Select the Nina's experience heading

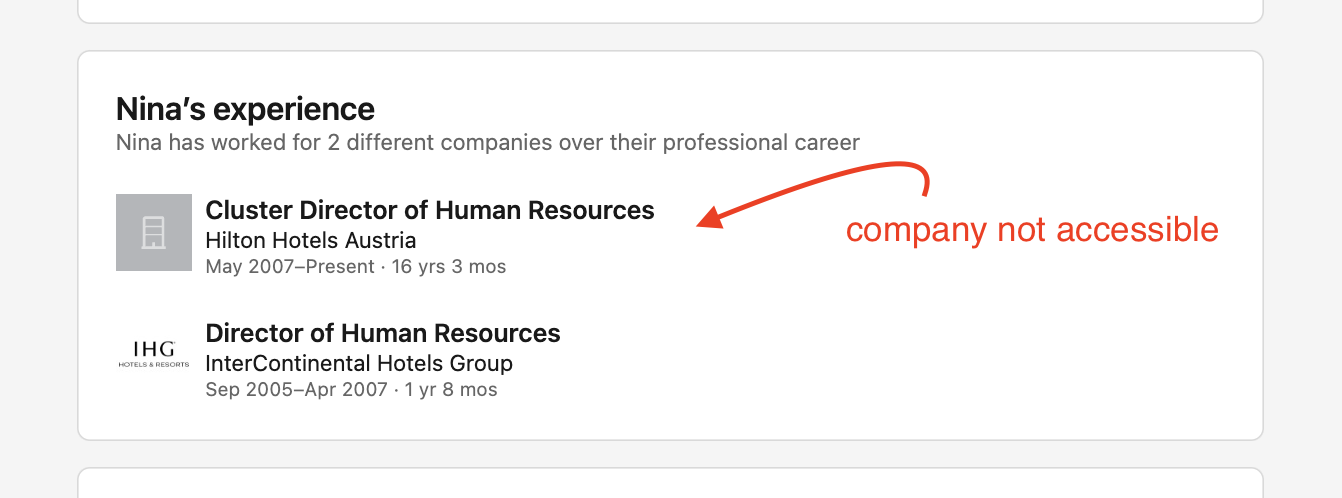[245, 109]
